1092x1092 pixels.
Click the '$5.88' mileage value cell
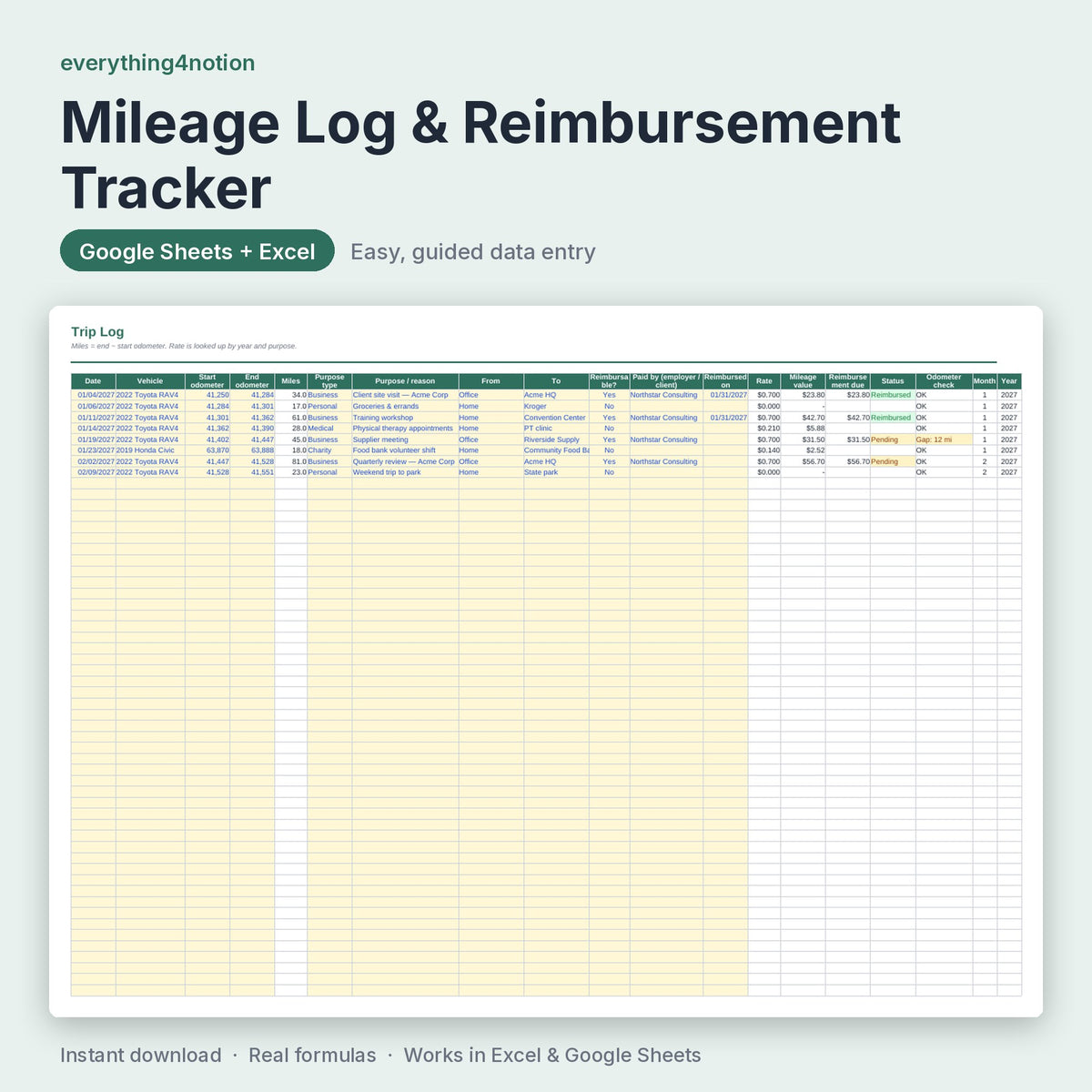[803, 429]
